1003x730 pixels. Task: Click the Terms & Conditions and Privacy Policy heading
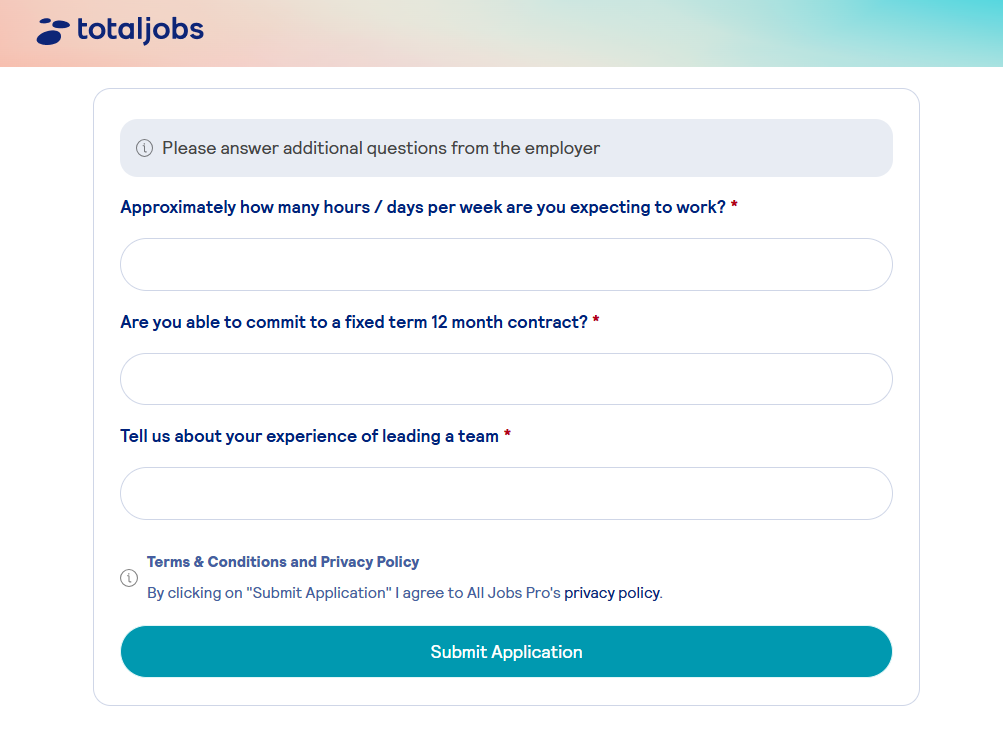coord(283,562)
